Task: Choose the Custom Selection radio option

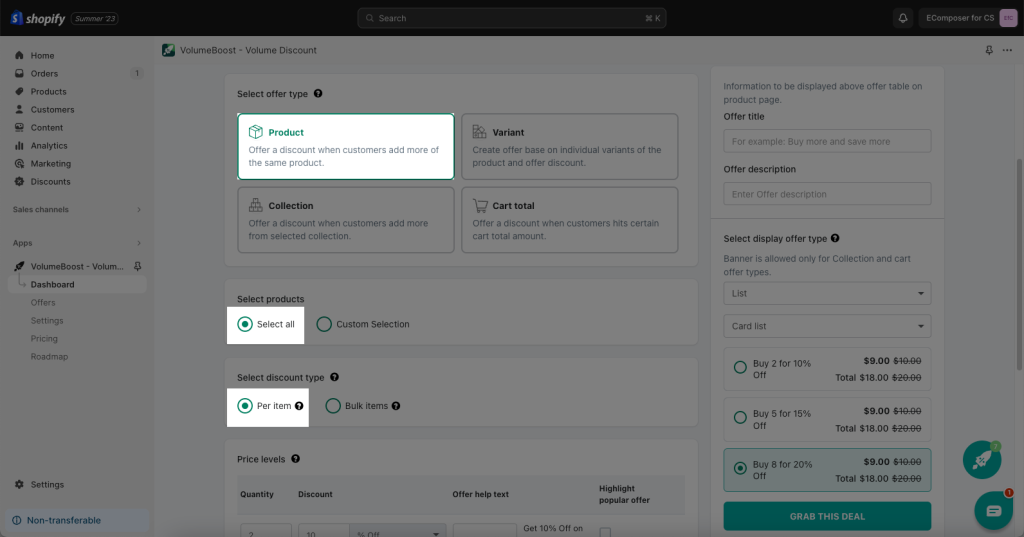Action: (324, 324)
